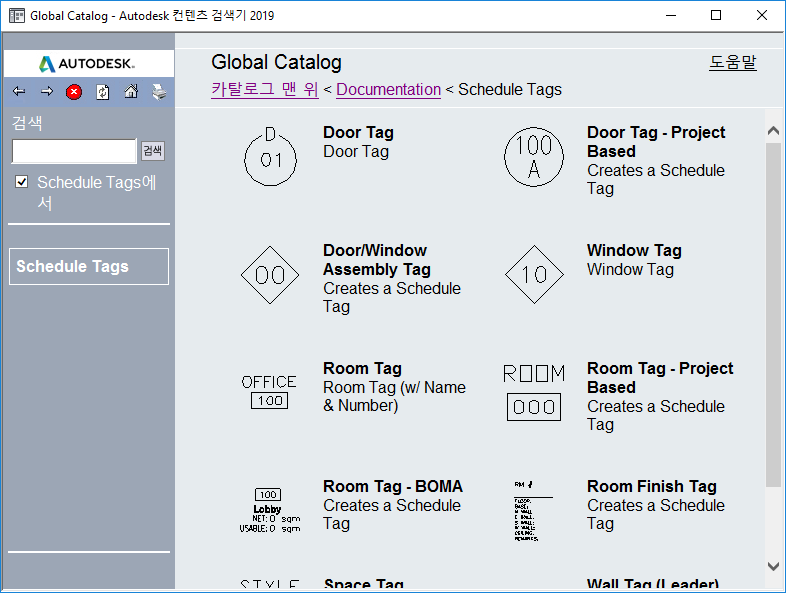Screen dimensions: 786x593
Task: Select the Door Tag thumbnail
Action: point(270,156)
